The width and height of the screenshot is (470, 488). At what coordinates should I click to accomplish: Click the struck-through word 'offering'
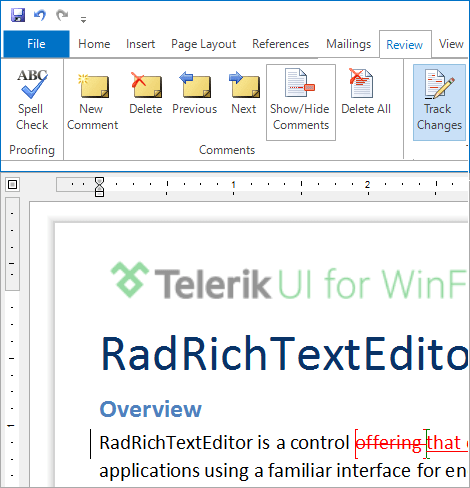pos(390,443)
